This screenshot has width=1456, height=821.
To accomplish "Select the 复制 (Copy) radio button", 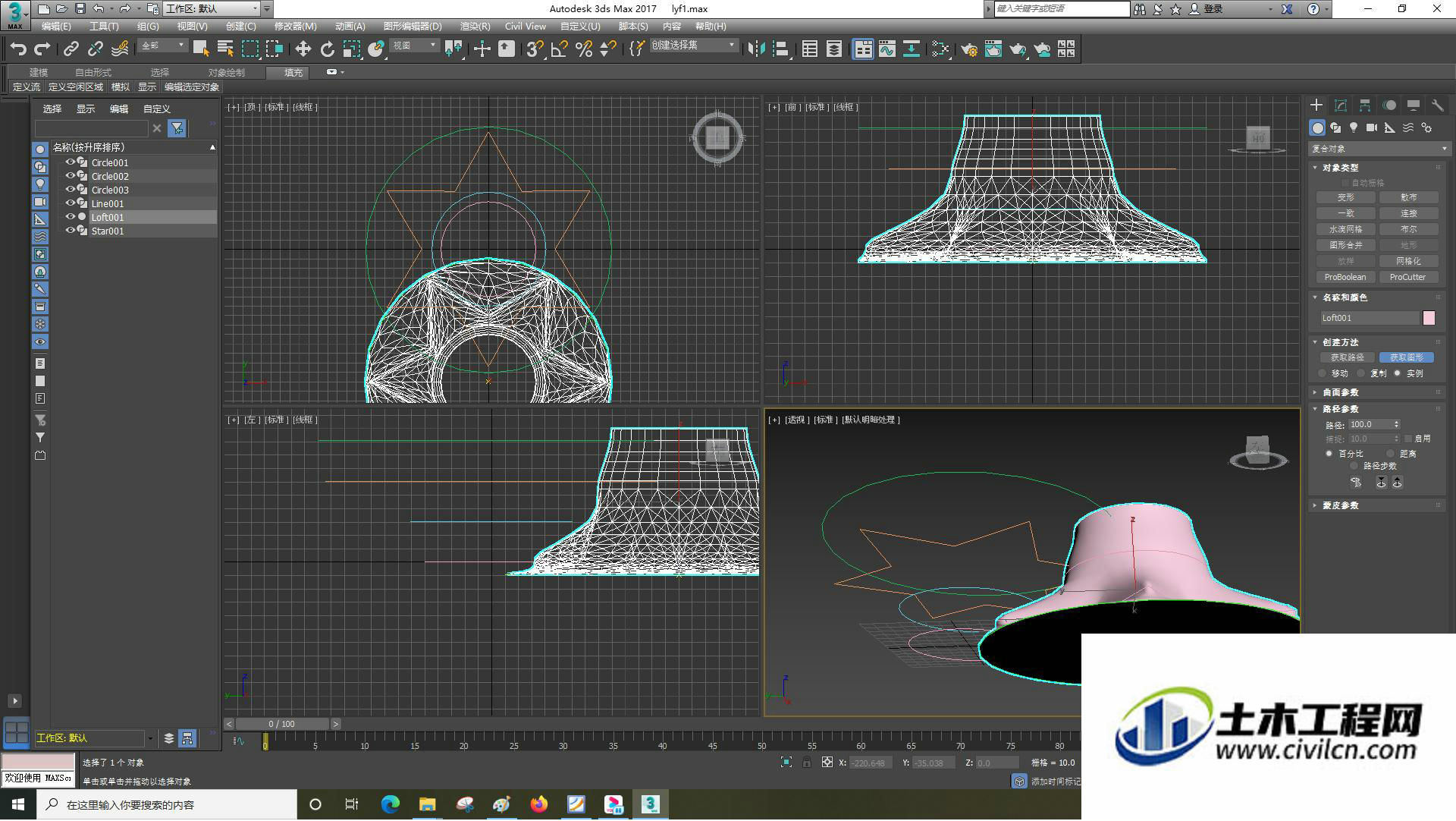I will [1361, 373].
